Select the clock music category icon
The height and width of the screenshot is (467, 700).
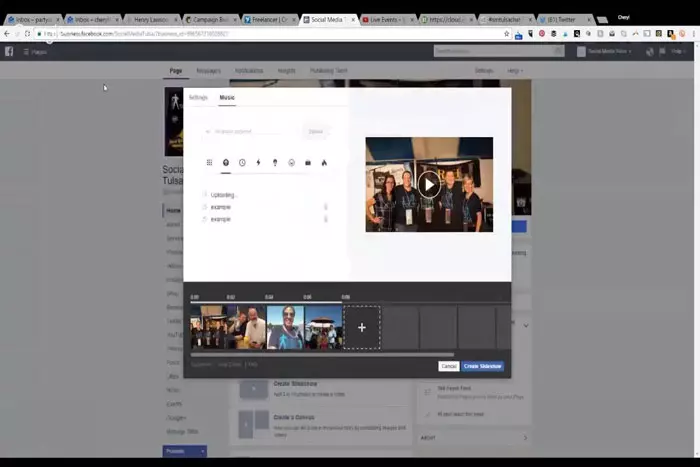pyautogui.click(x=242, y=163)
